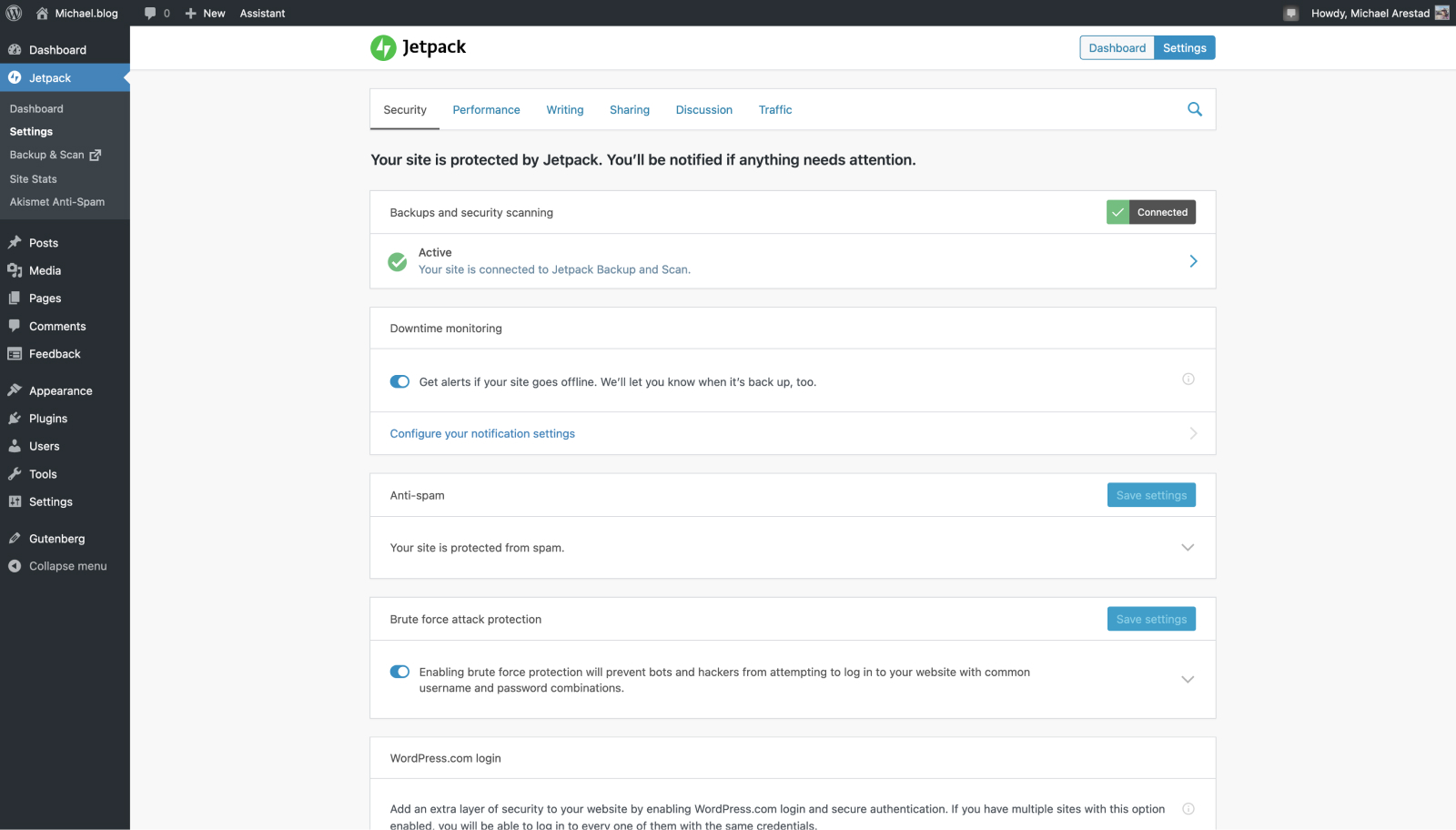Screen dimensions: 1456x830
Task: Click the green check Connected status icon
Action: (1117, 212)
